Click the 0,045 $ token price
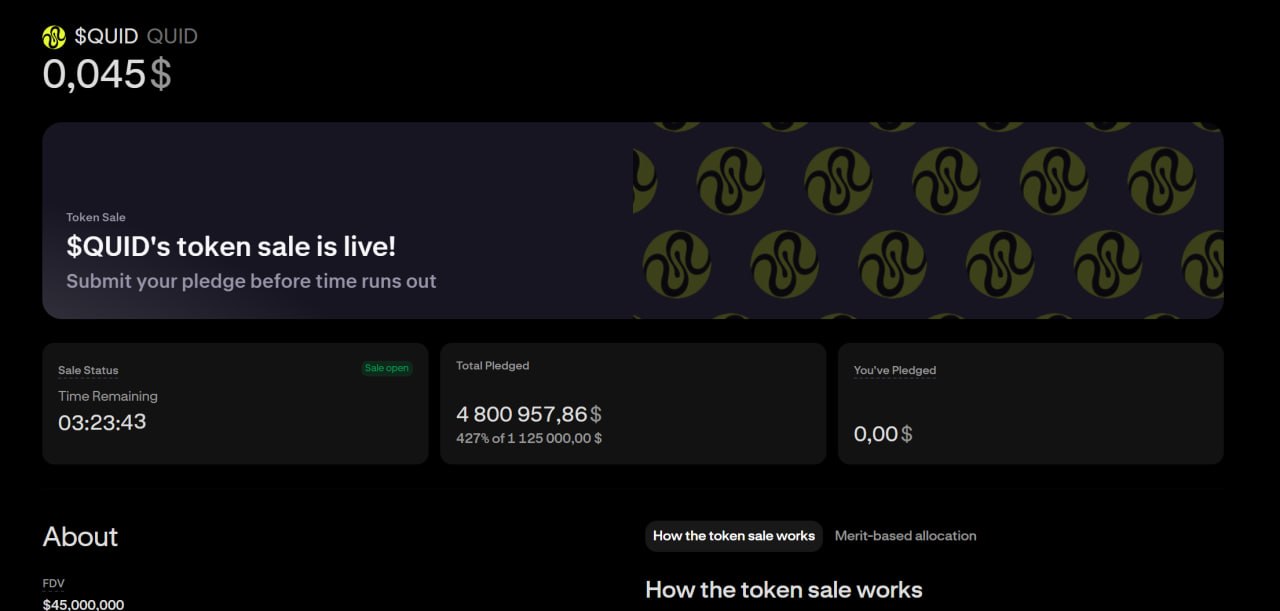The height and width of the screenshot is (611, 1280). [x=107, y=74]
